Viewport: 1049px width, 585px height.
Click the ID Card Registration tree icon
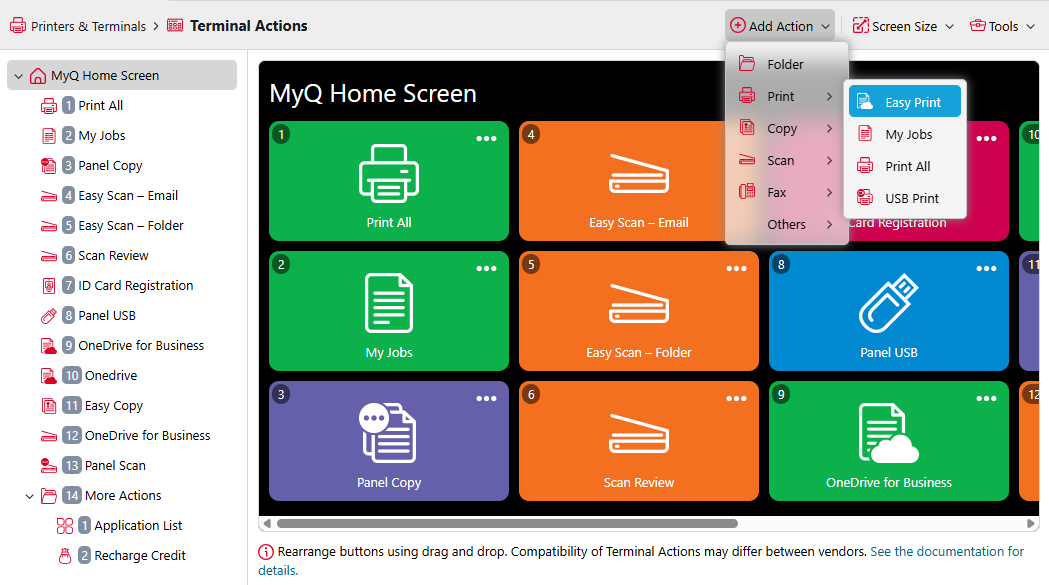(x=49, y=286)
